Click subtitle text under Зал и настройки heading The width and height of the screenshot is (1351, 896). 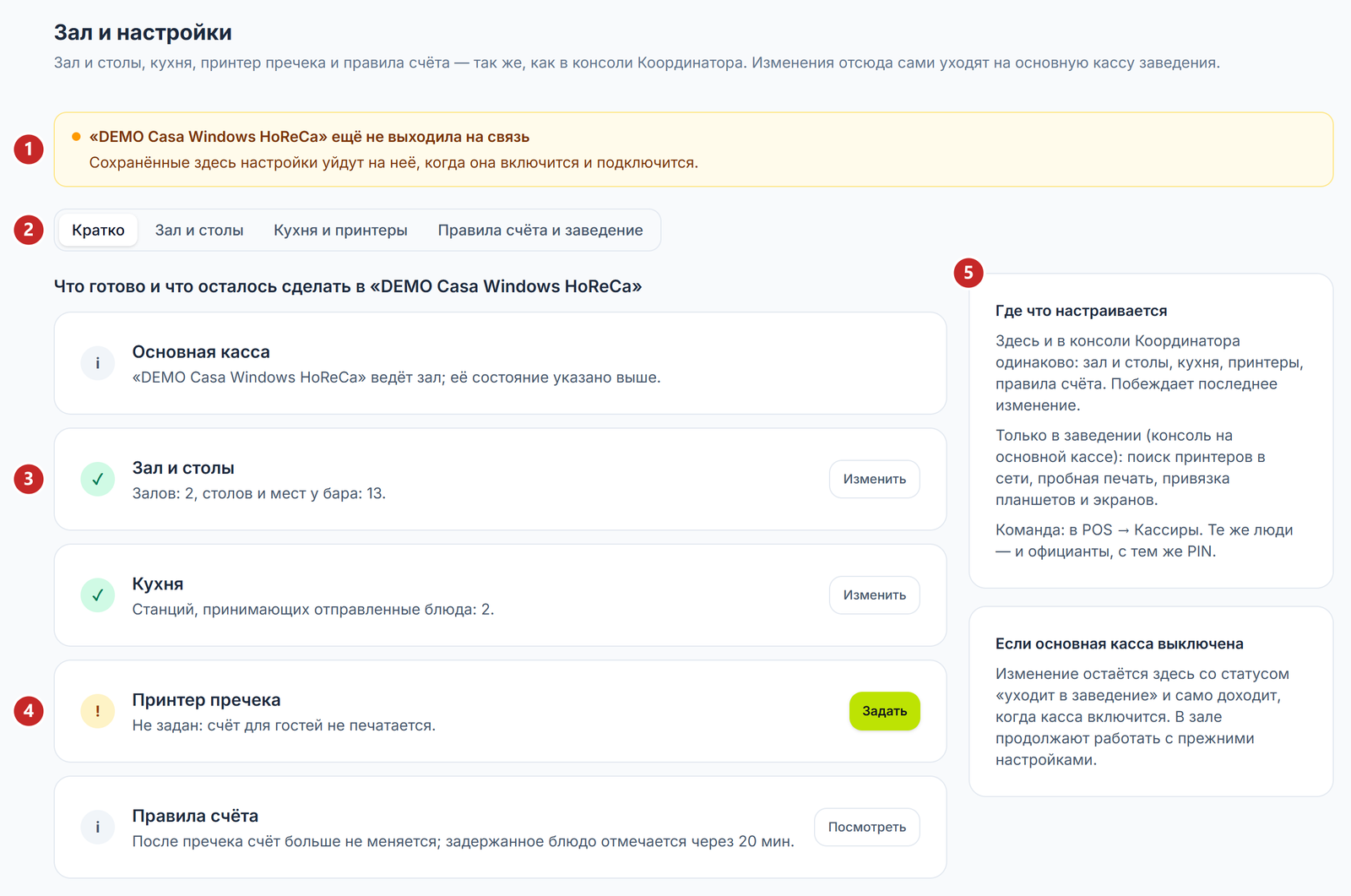coord(637,62)
